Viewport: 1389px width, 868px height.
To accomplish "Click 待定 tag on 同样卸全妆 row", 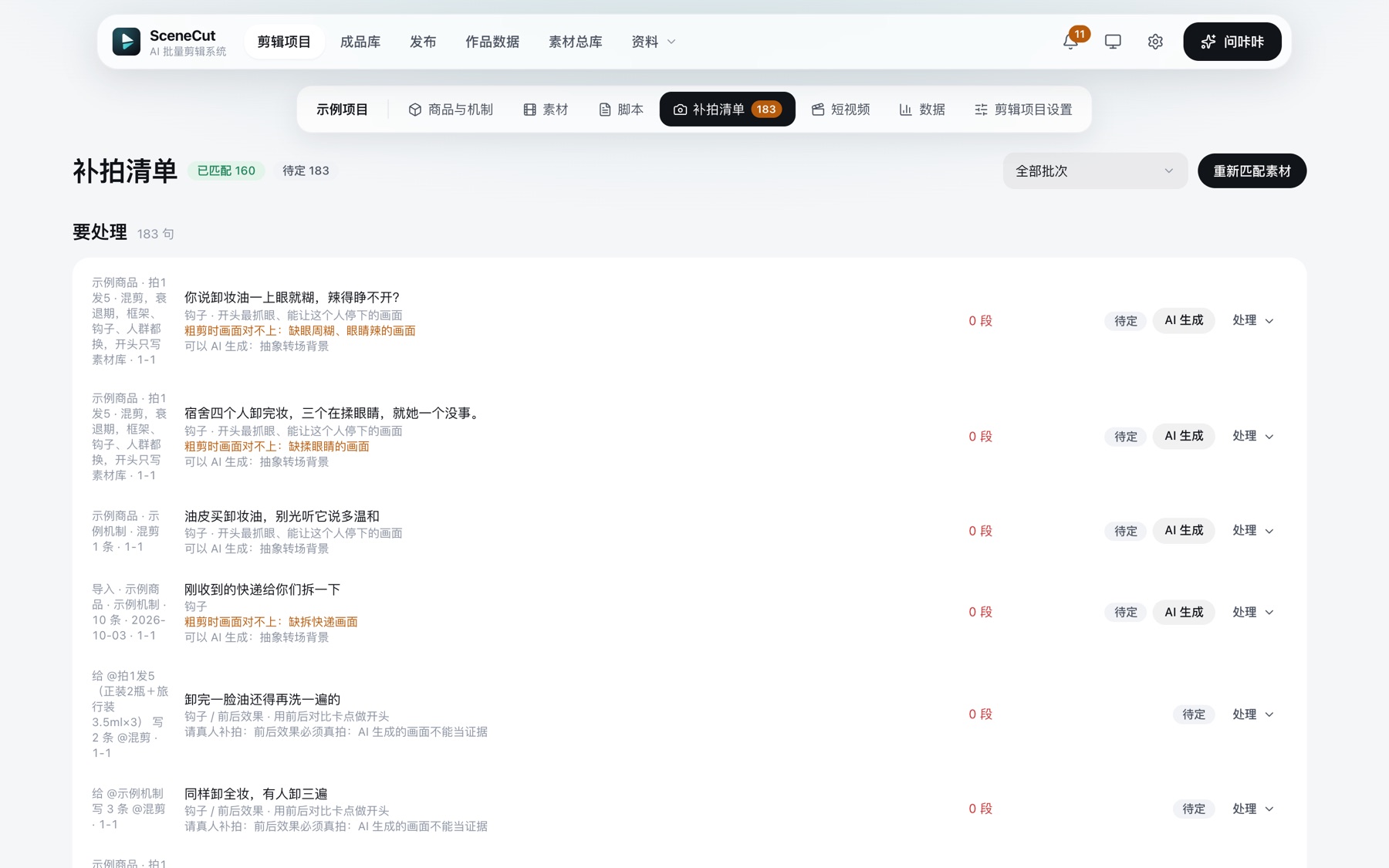I will 1194,809.
